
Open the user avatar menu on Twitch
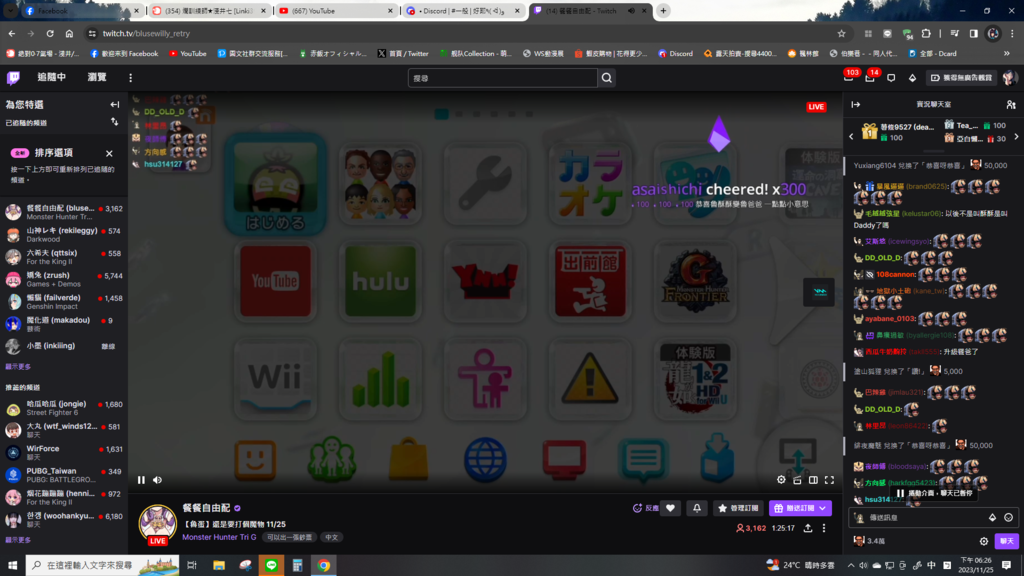(1009, 78)
